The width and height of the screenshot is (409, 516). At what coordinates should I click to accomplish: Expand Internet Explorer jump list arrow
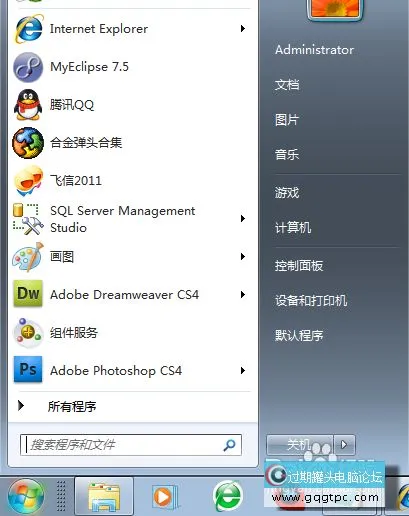point(243,29)
